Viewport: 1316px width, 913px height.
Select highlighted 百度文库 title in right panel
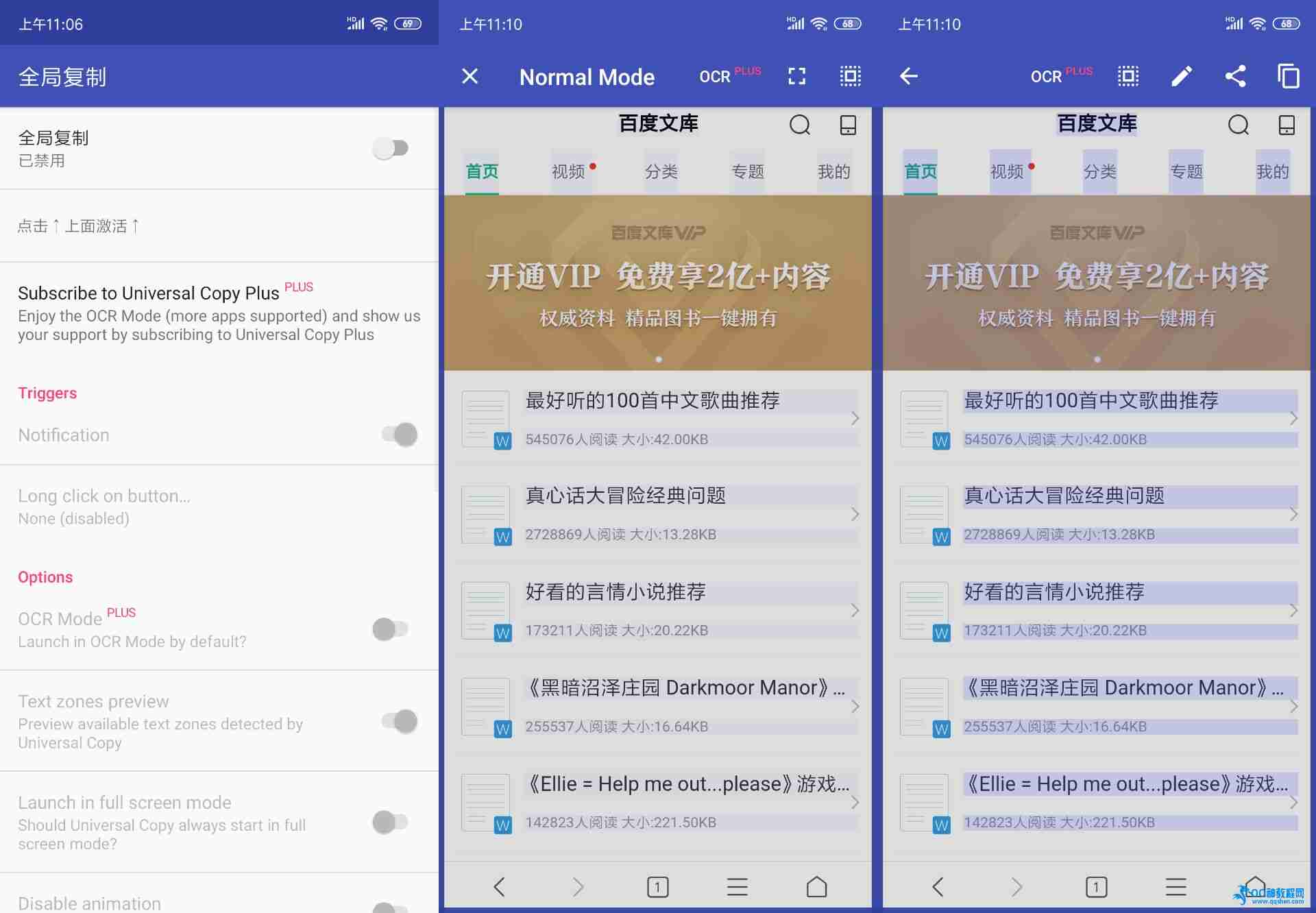[x=1097, y=123]
